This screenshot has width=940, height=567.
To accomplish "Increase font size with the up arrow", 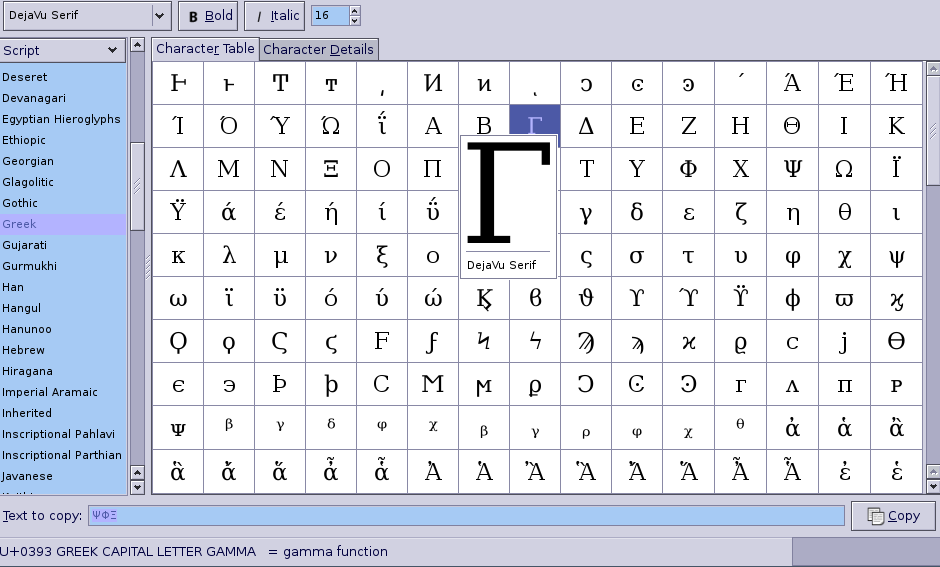I will [355, 11].
